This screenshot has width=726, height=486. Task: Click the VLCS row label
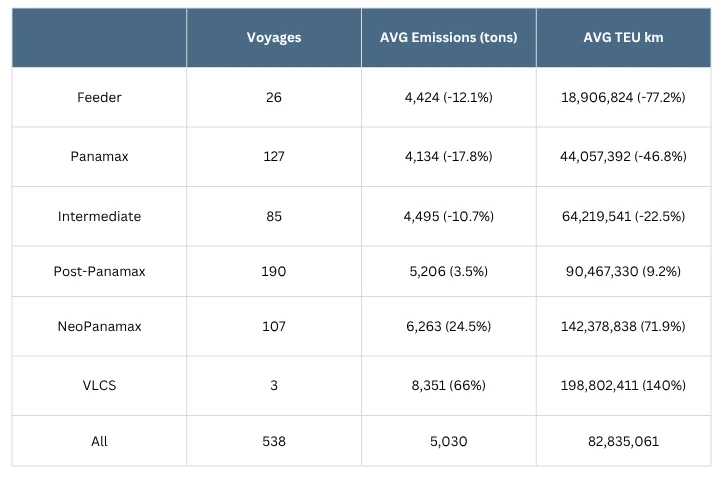point(99,385)
